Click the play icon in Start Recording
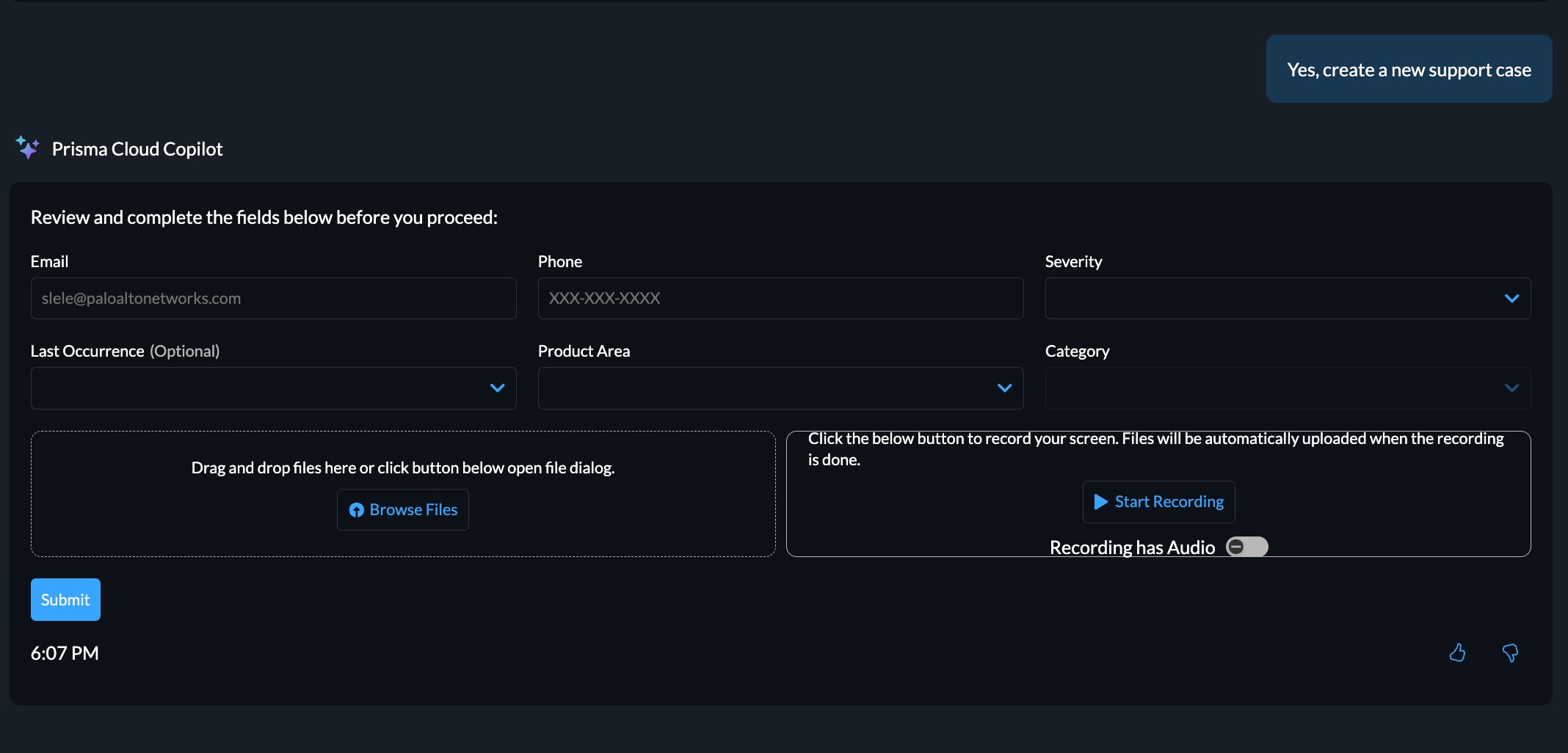1568x753 pixels. (x=1100, y=502)
